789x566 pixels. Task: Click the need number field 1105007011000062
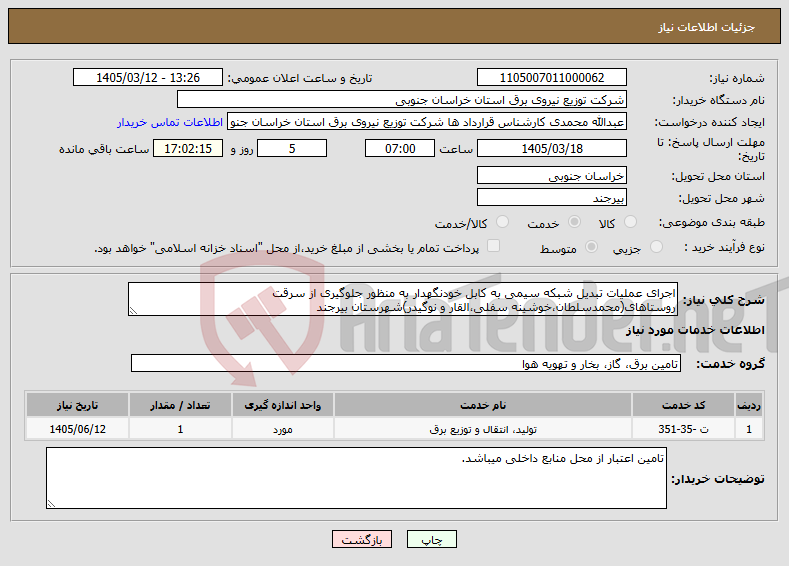click(x=551, y=77)
